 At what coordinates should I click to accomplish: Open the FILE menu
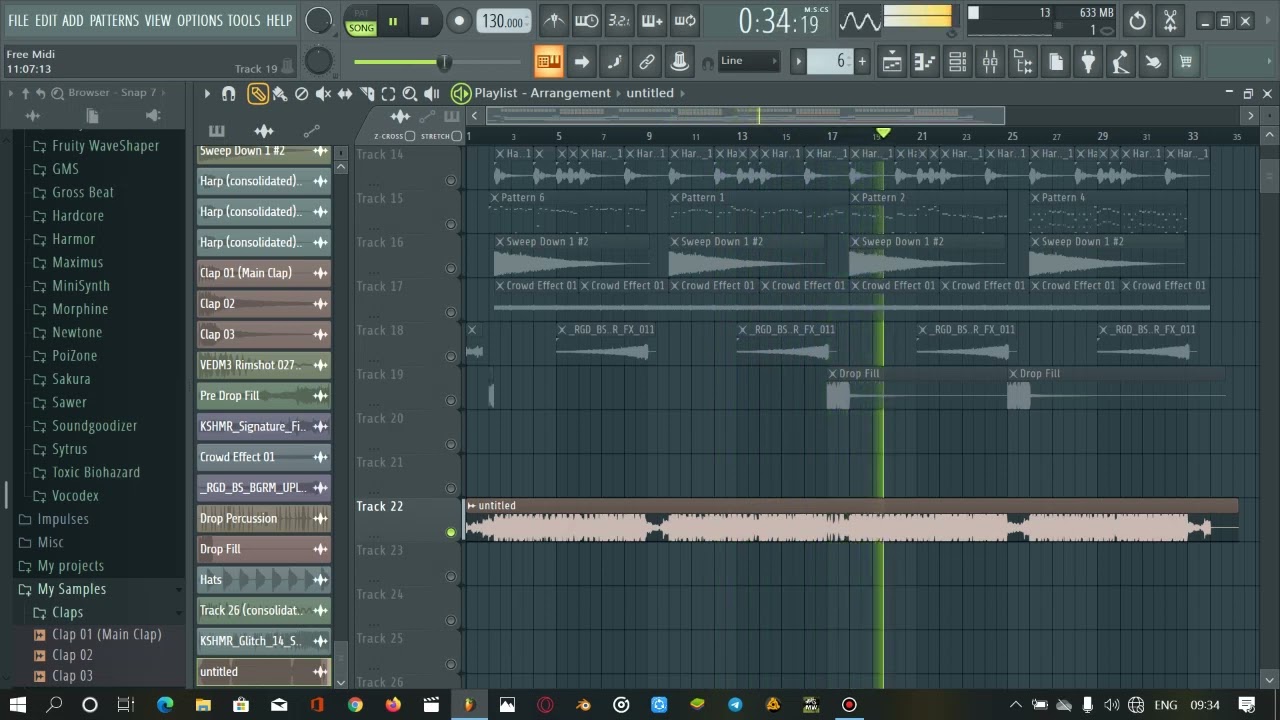coord(19,20)
